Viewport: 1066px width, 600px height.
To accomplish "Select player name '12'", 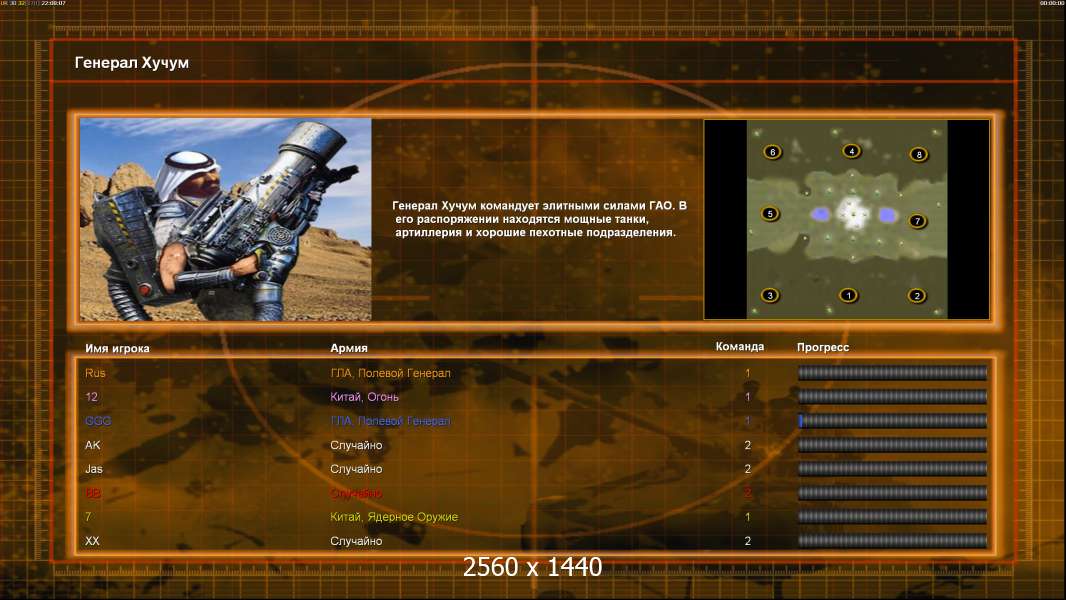I will (x=92, y=397).
